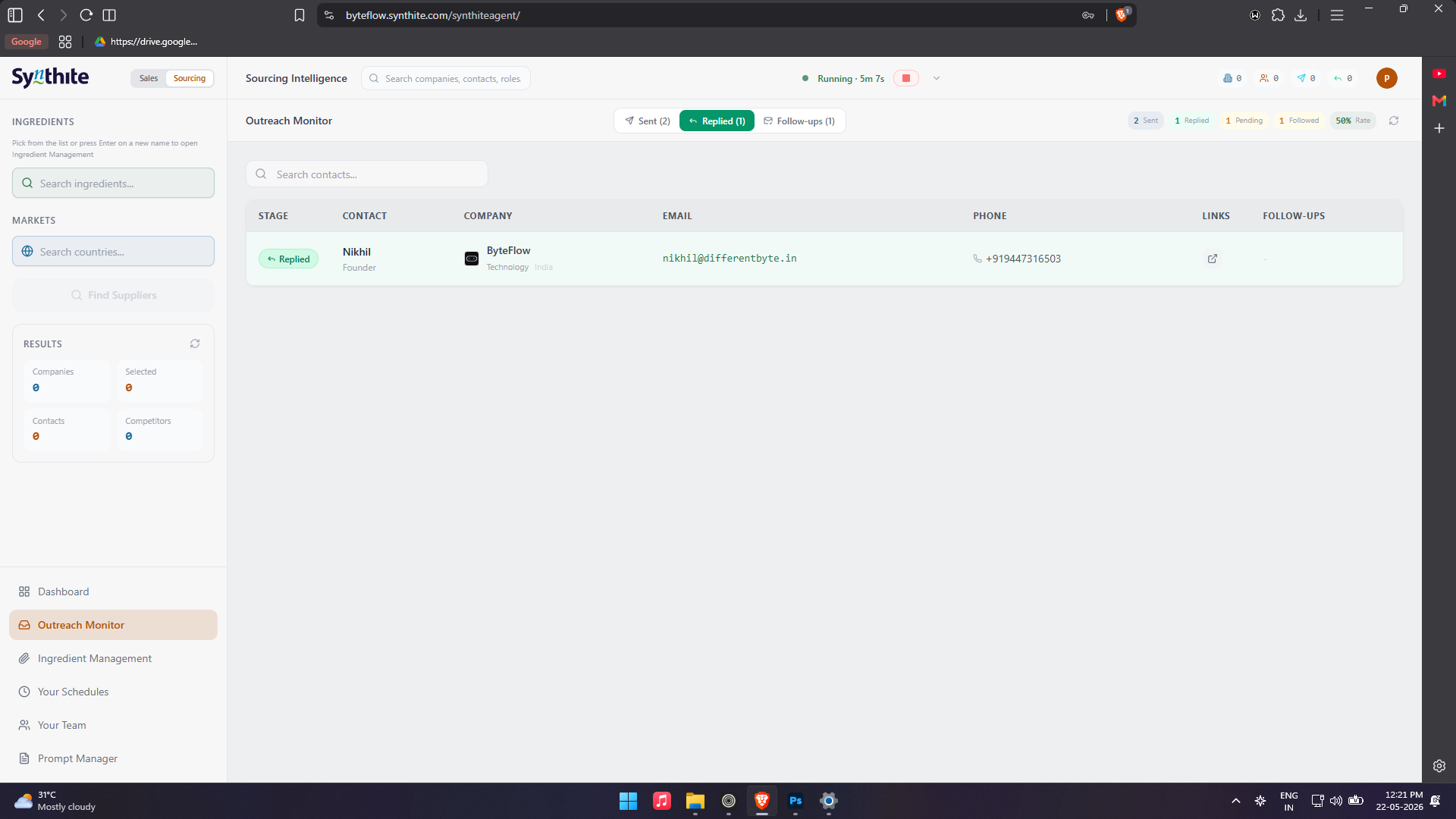
Task: Add a new sidebar panel with plus icon
Action: (1439, 129)
